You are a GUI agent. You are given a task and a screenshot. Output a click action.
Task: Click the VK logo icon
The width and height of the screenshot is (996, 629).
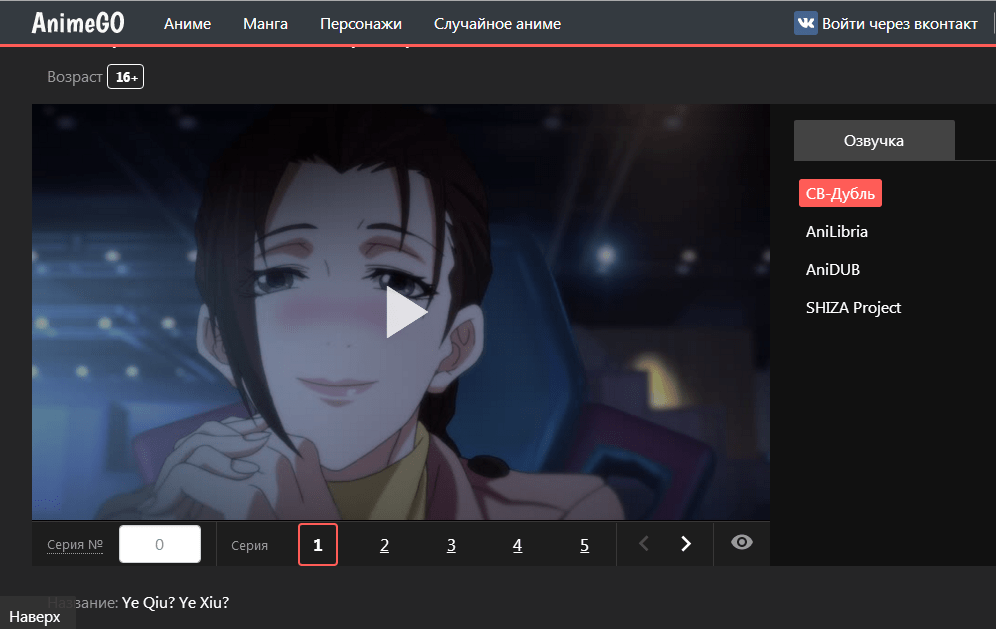(805, 24)
